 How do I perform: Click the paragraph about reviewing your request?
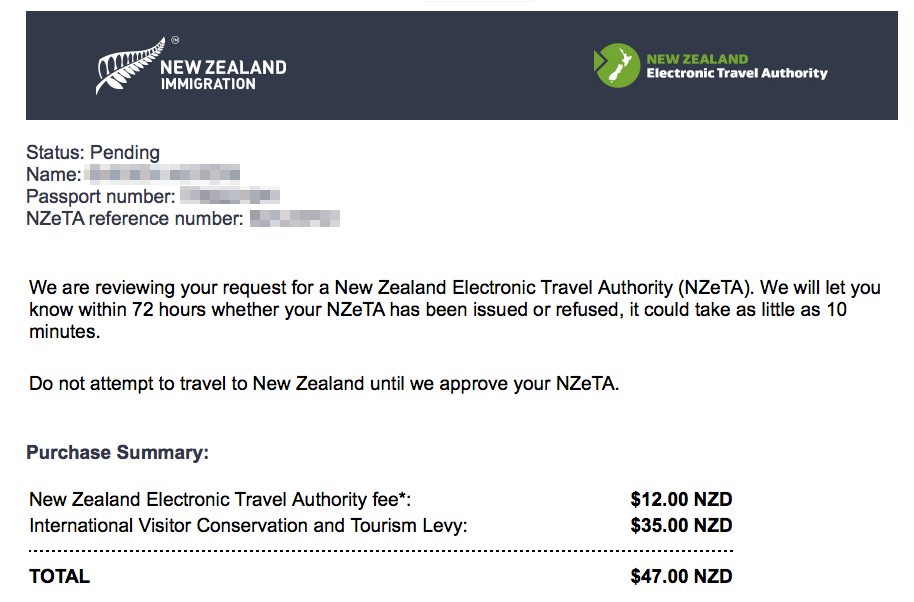tap(455, 309)
